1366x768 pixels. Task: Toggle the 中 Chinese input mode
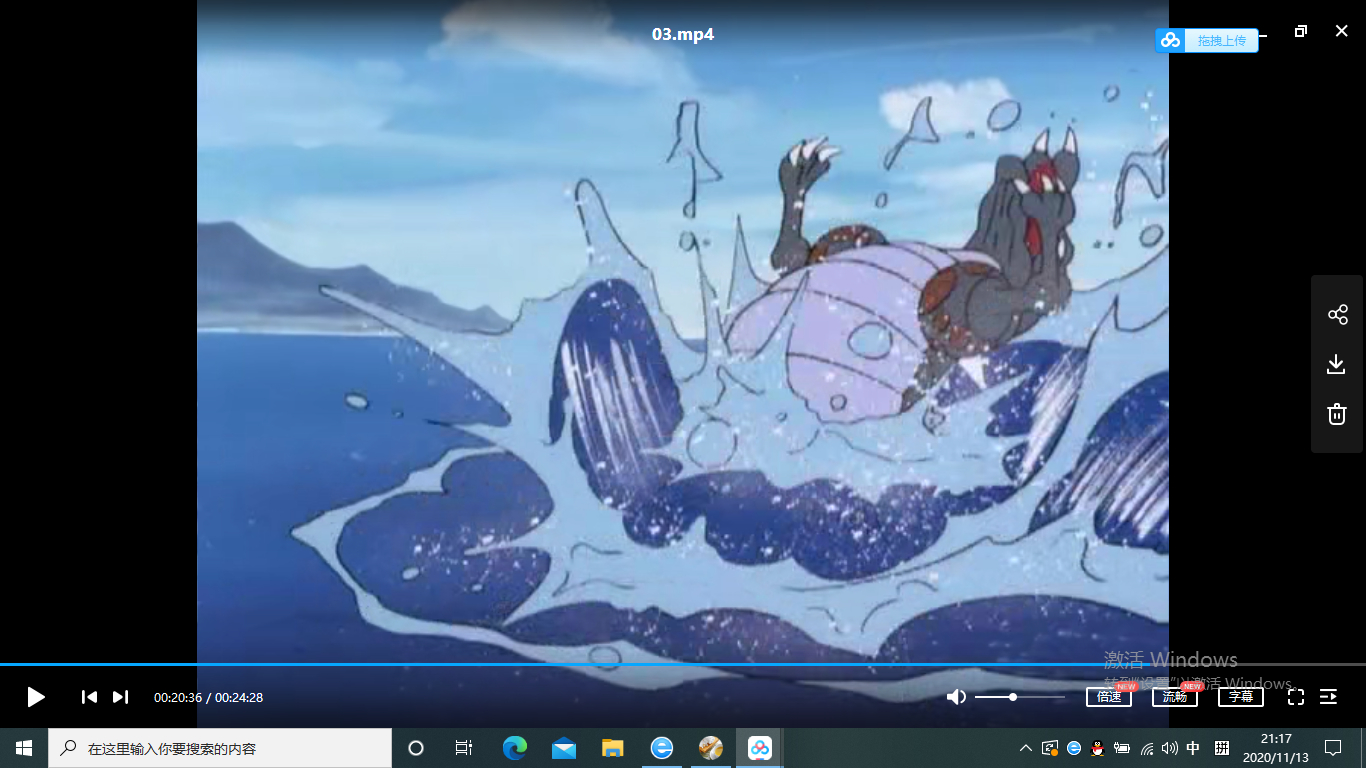(x=1193, y=748)
